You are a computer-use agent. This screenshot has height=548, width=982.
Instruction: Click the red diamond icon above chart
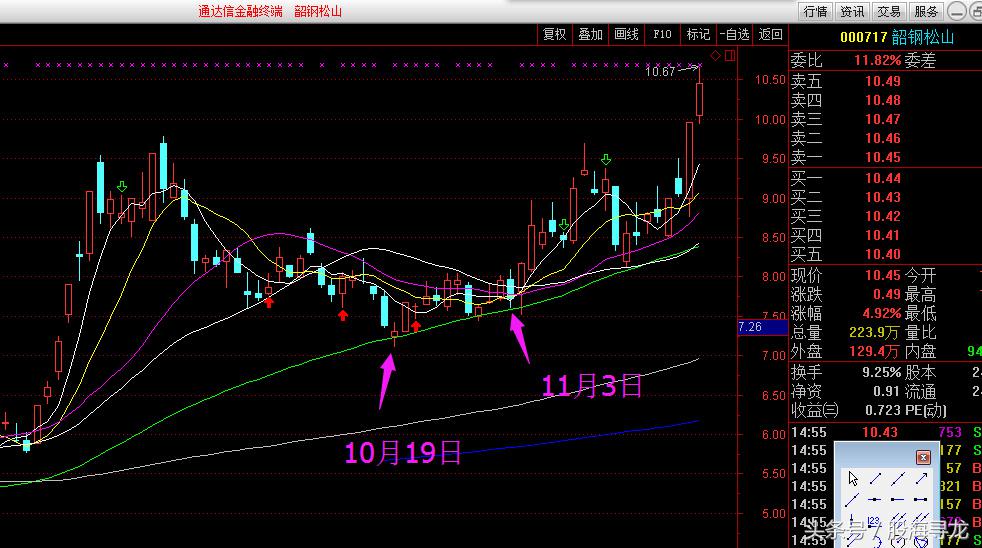point(715,54)
